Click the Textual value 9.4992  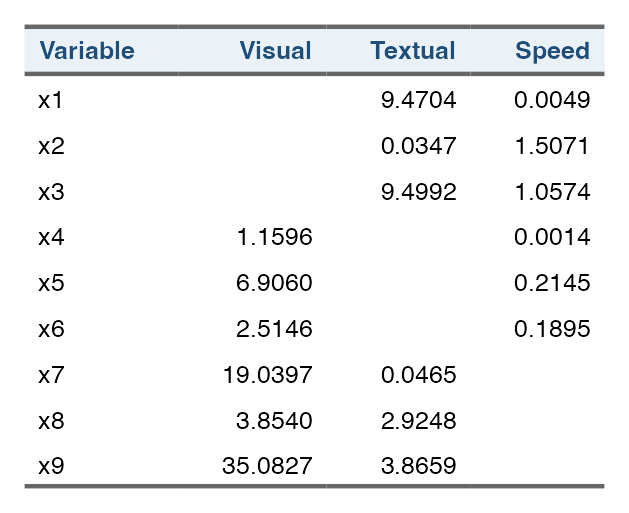[x=418, y=192]
